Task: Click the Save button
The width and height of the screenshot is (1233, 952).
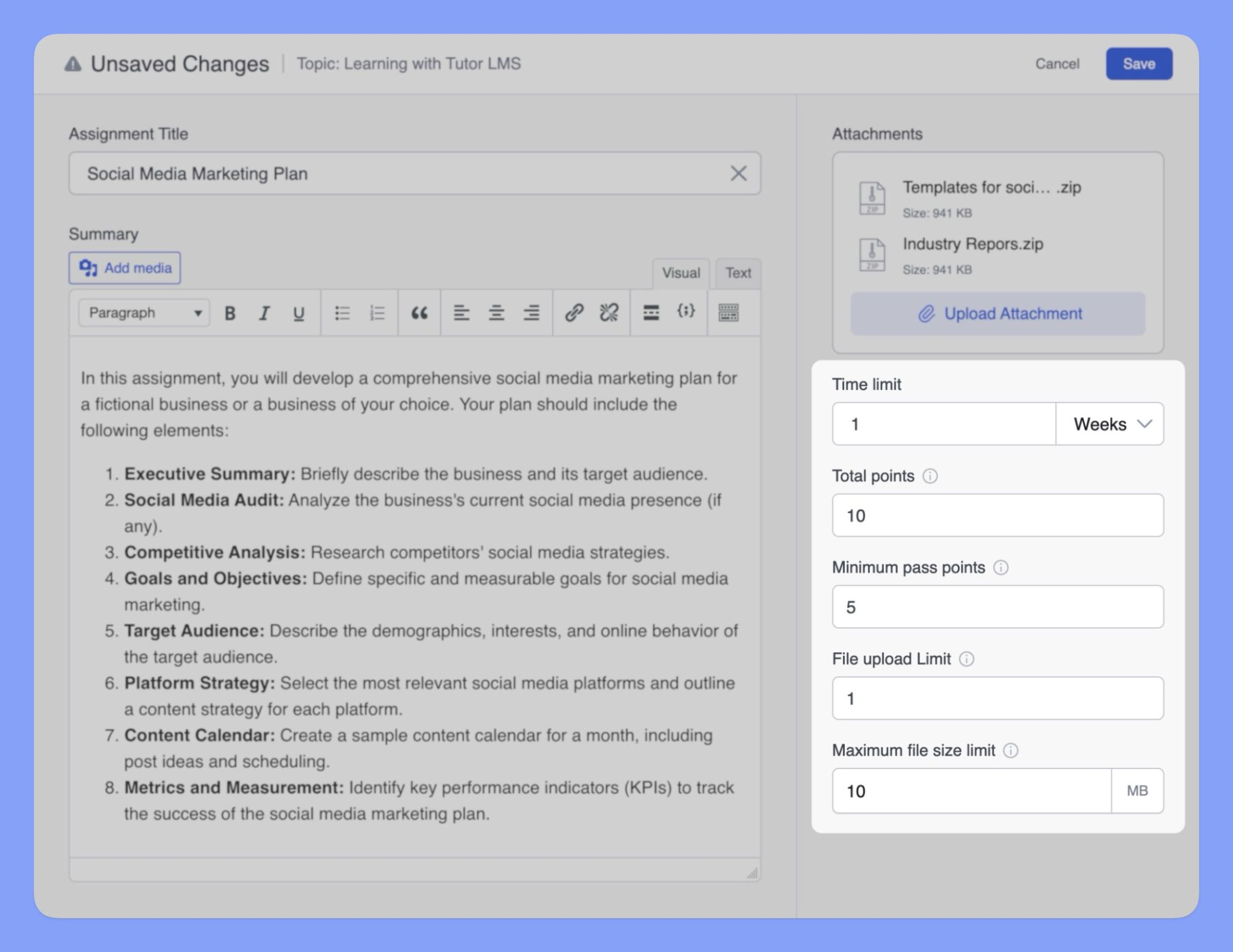Action: point(1138,64)
